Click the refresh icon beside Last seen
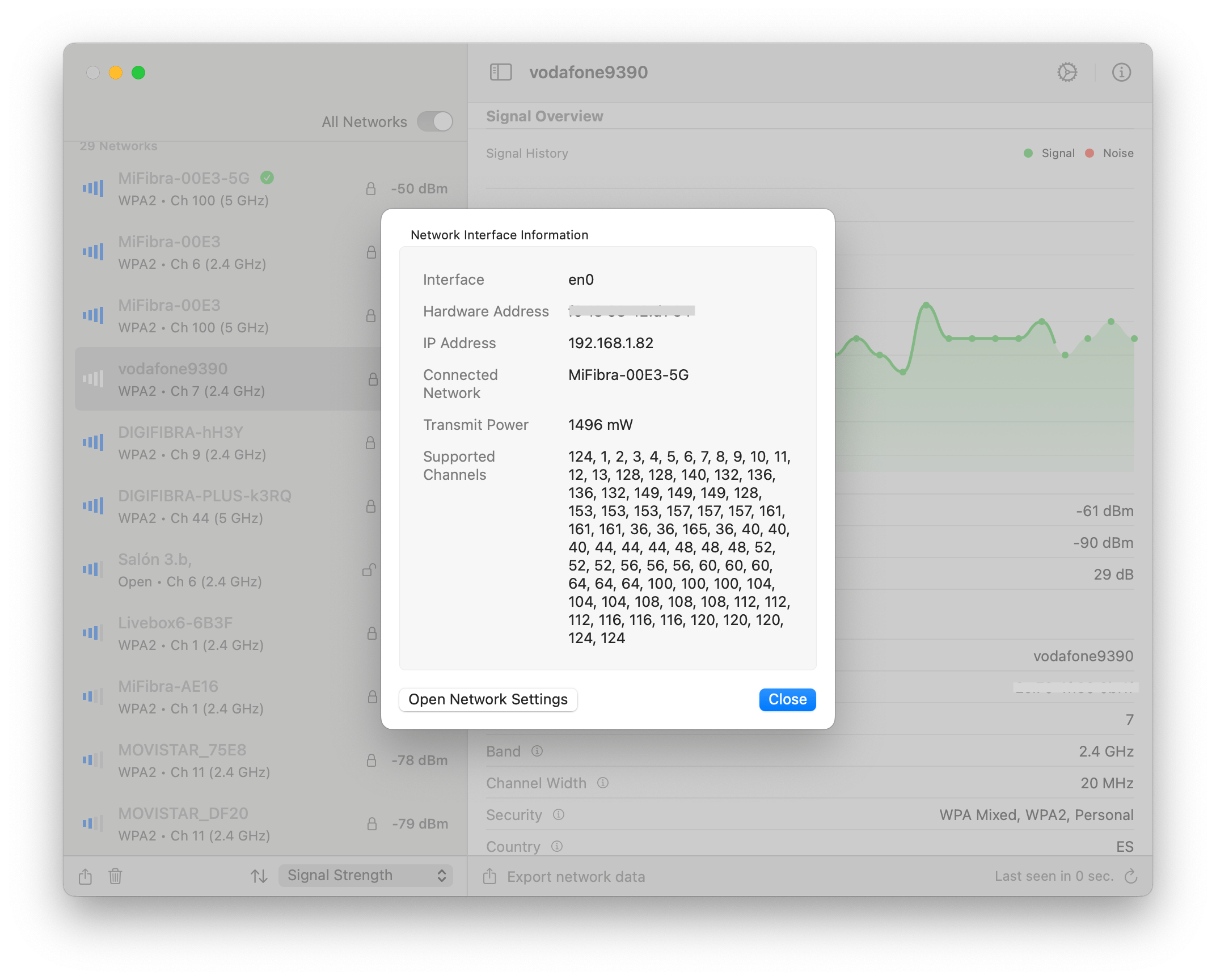 1131,876
